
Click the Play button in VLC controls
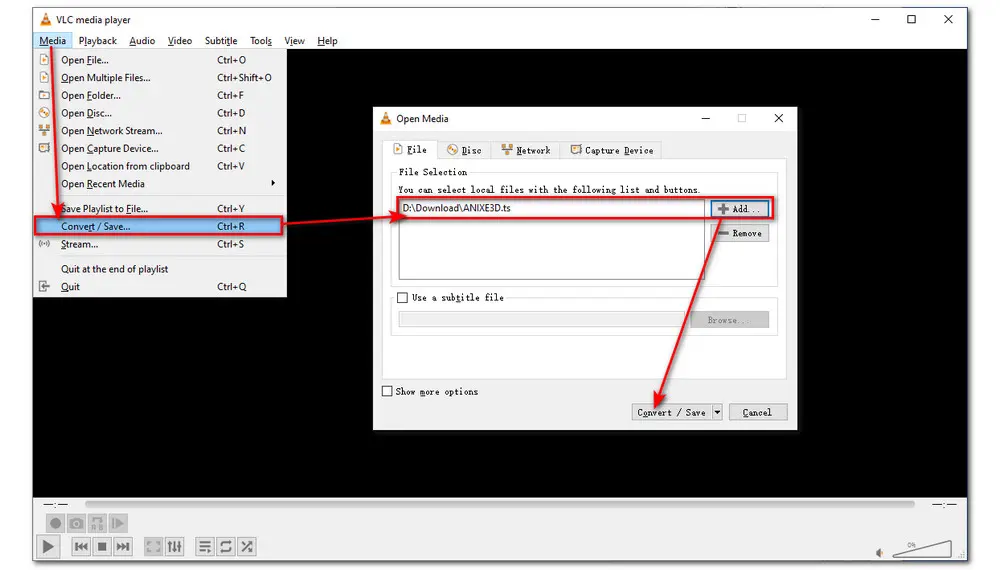48,546
